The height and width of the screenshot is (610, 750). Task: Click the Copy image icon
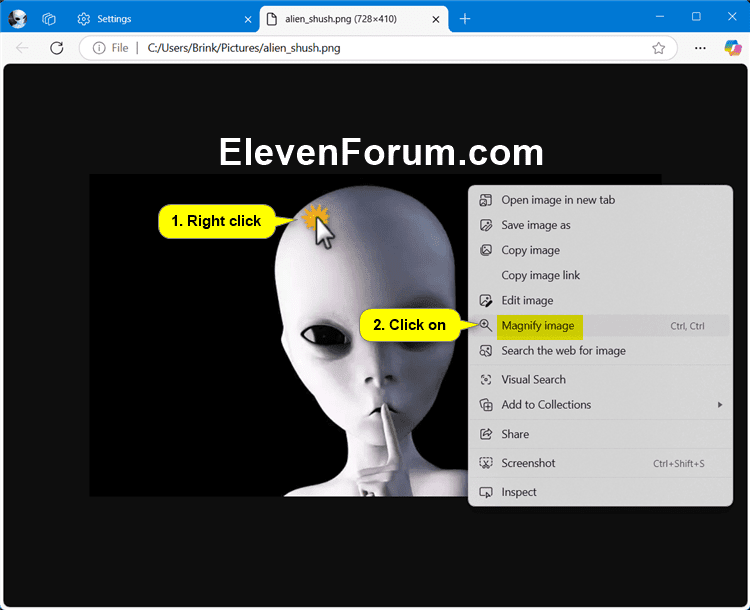[485, 250]
